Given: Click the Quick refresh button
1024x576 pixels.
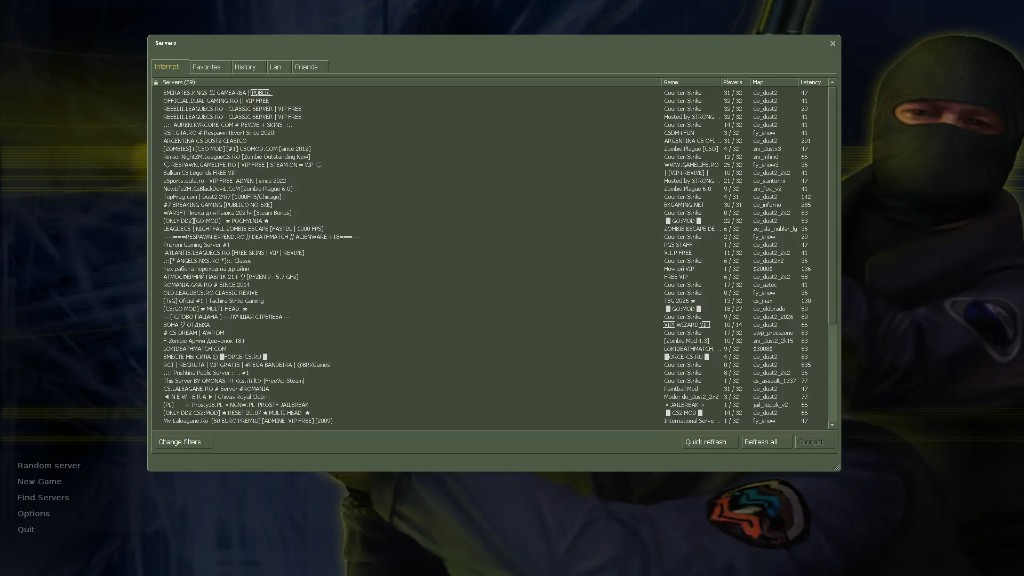Looking at the screenshot, I should click(x=709, y=442).
